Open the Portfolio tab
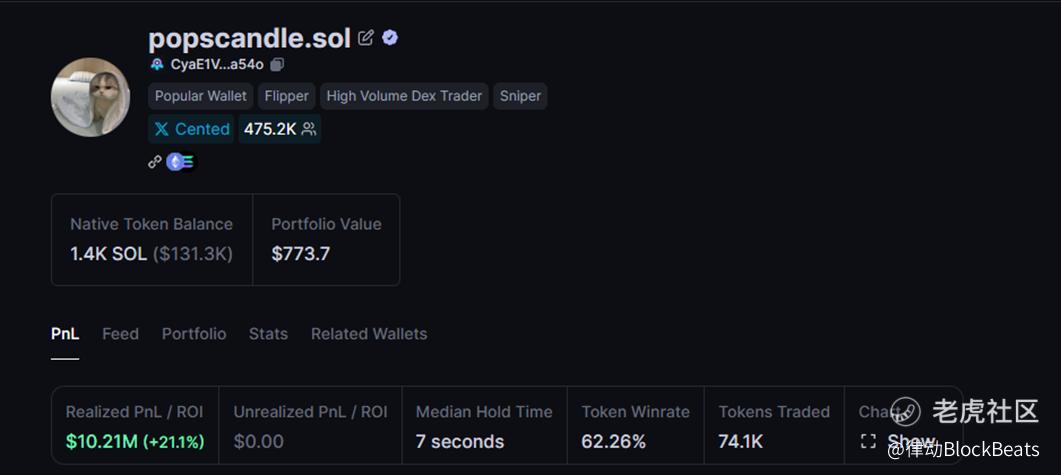This screenshot has width=1061, height=475. (194, 334)
